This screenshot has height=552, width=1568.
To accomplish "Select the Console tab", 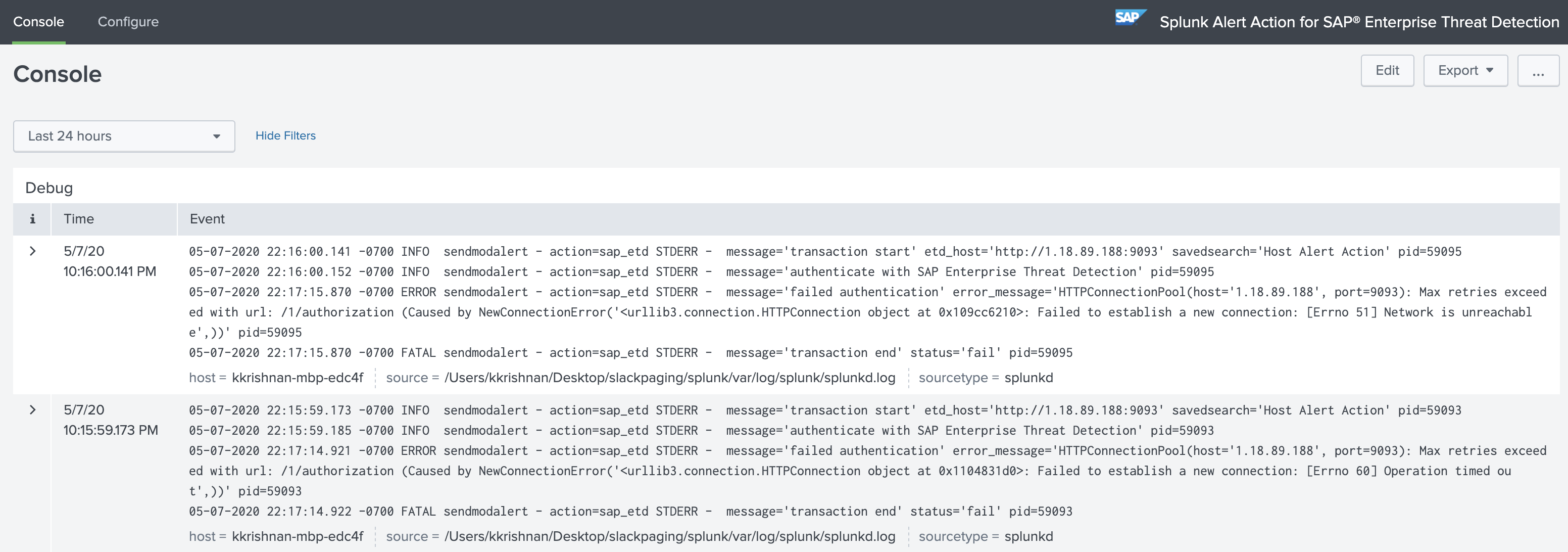I will 39,21.
